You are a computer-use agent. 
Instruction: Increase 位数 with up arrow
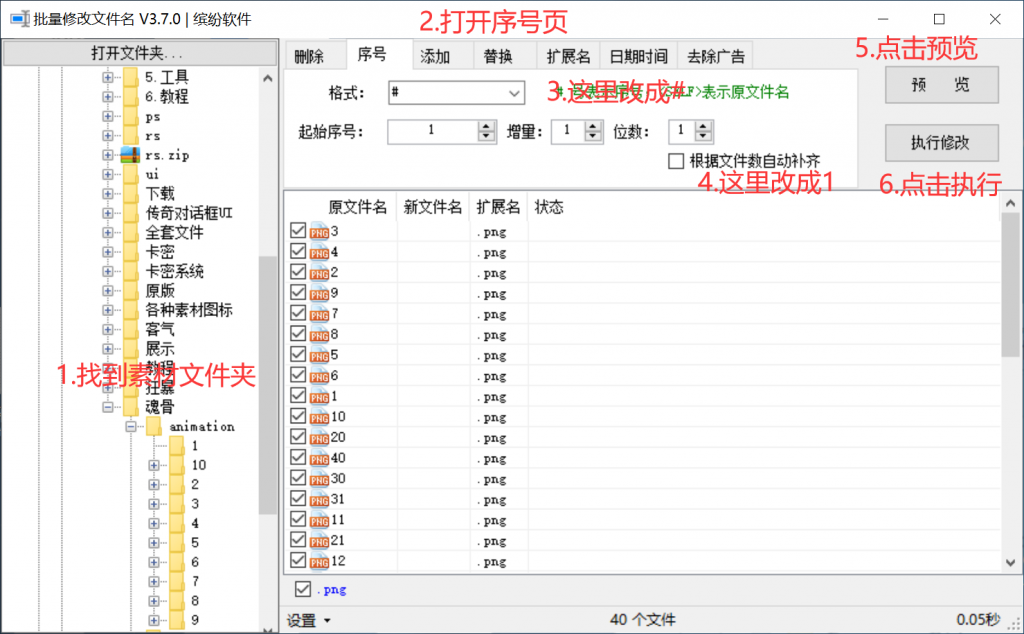click(x=703, y=126)
